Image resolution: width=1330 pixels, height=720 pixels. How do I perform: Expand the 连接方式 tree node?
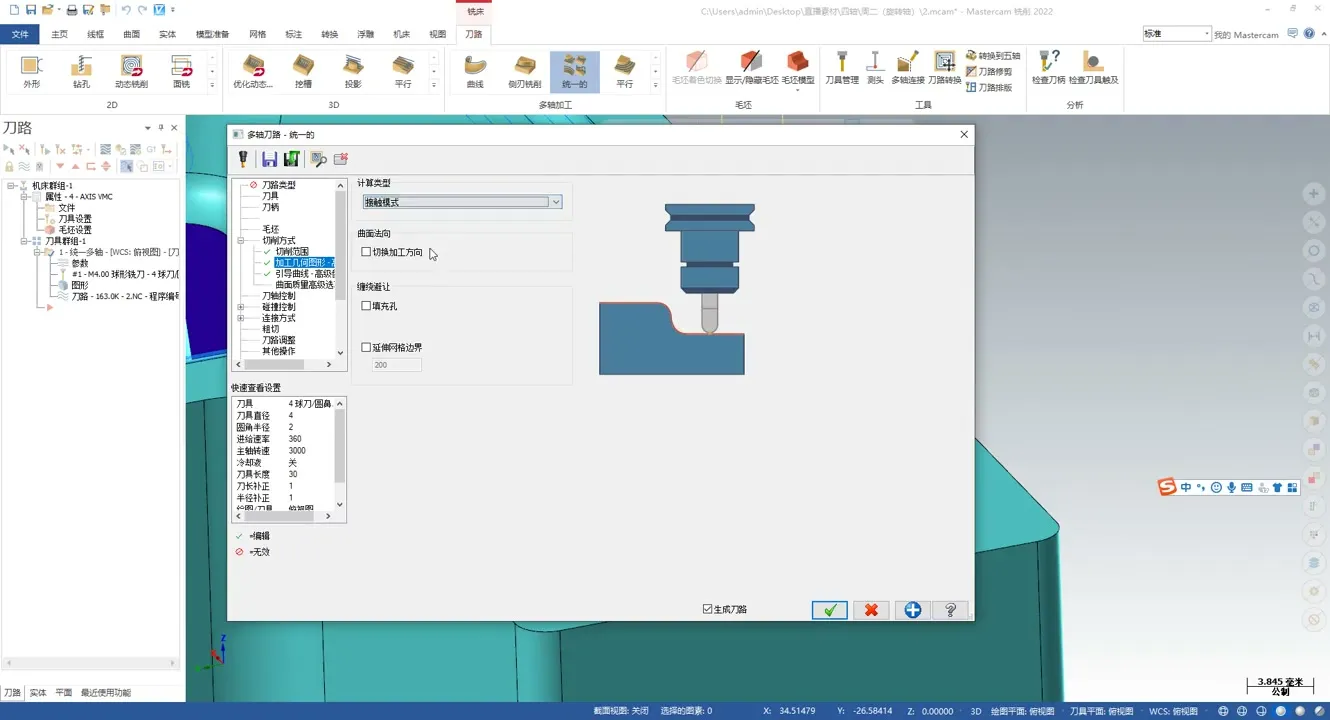point(241,318)
